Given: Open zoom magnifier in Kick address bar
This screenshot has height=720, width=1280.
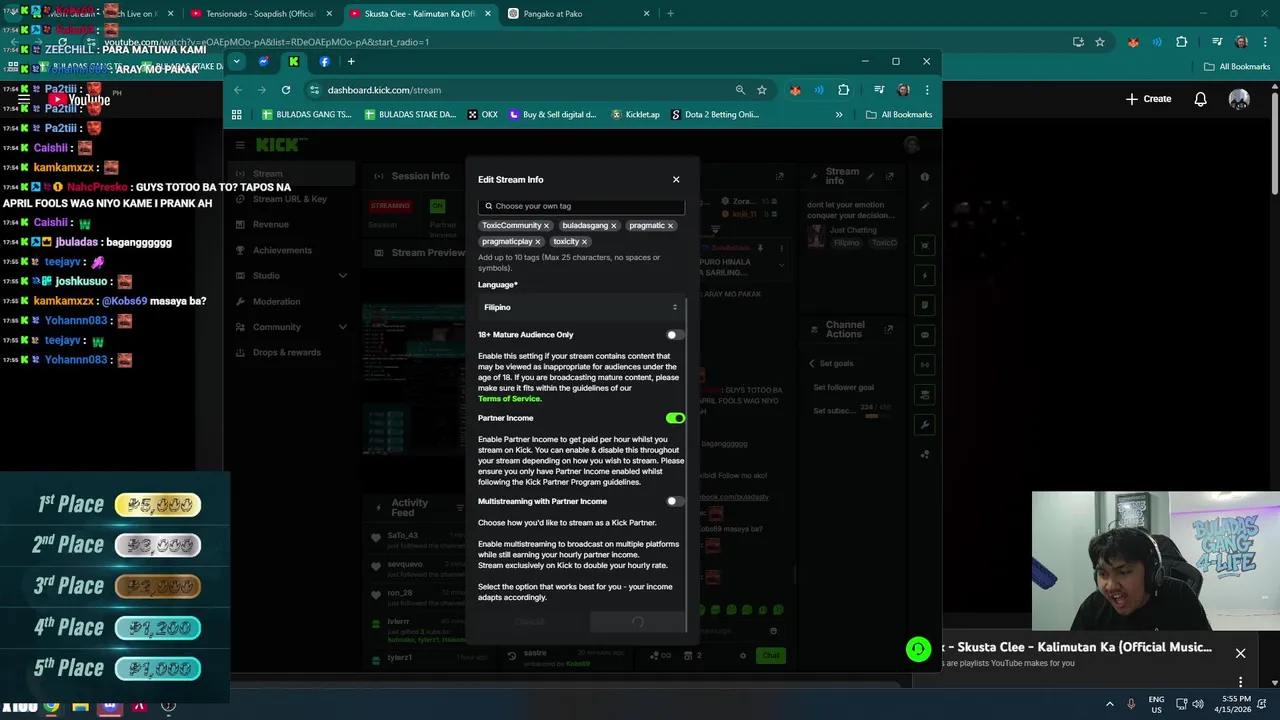Looking at the screenshot, I should [x=740, y=90].
